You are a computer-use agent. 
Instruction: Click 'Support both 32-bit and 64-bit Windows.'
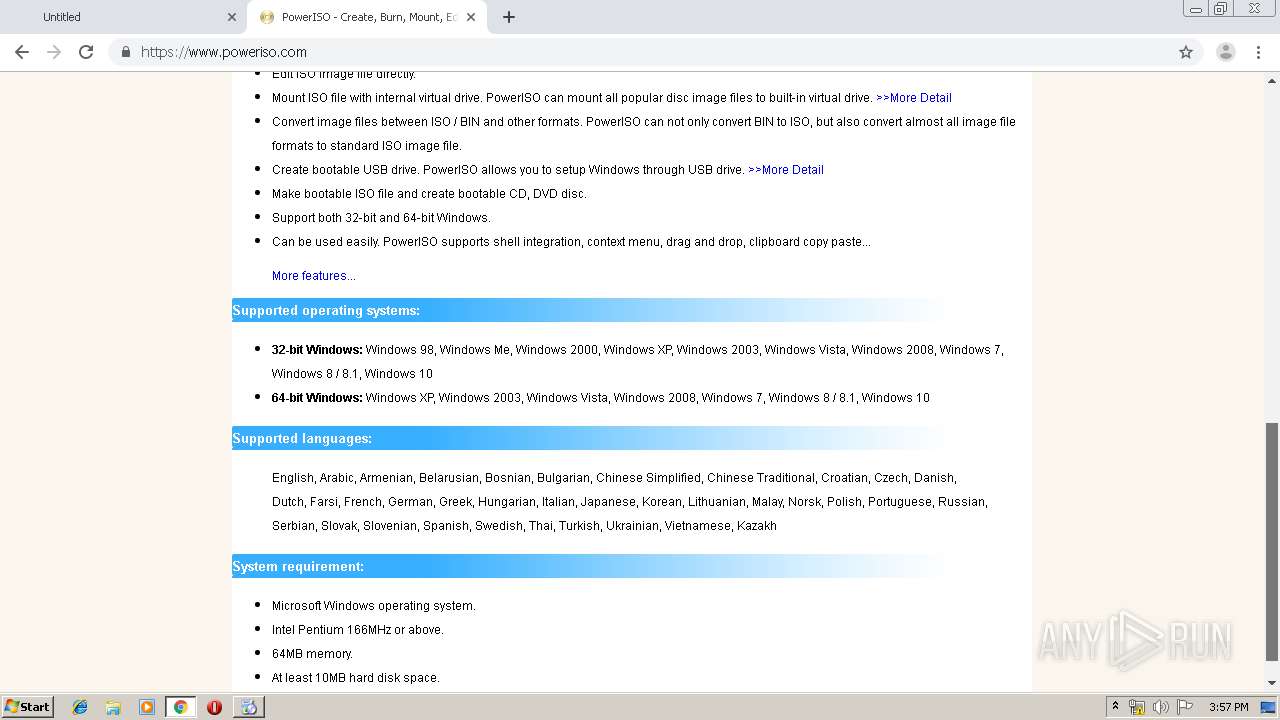(381, 218)
